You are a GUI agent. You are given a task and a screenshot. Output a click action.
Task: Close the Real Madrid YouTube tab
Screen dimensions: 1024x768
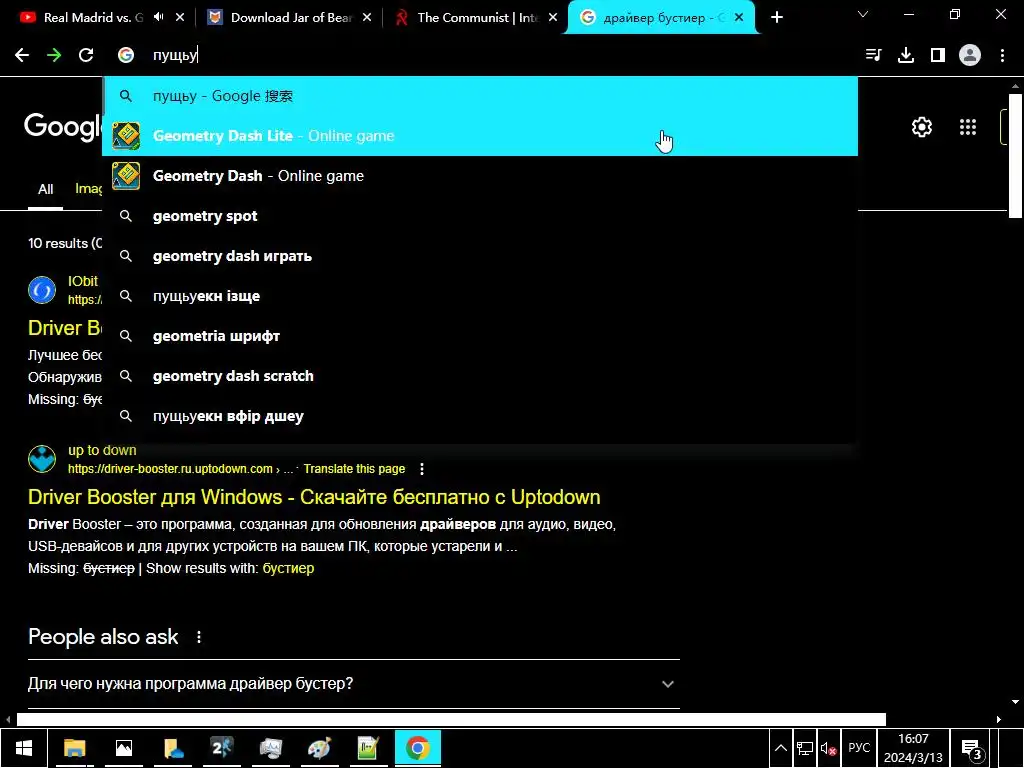[180, 18]
